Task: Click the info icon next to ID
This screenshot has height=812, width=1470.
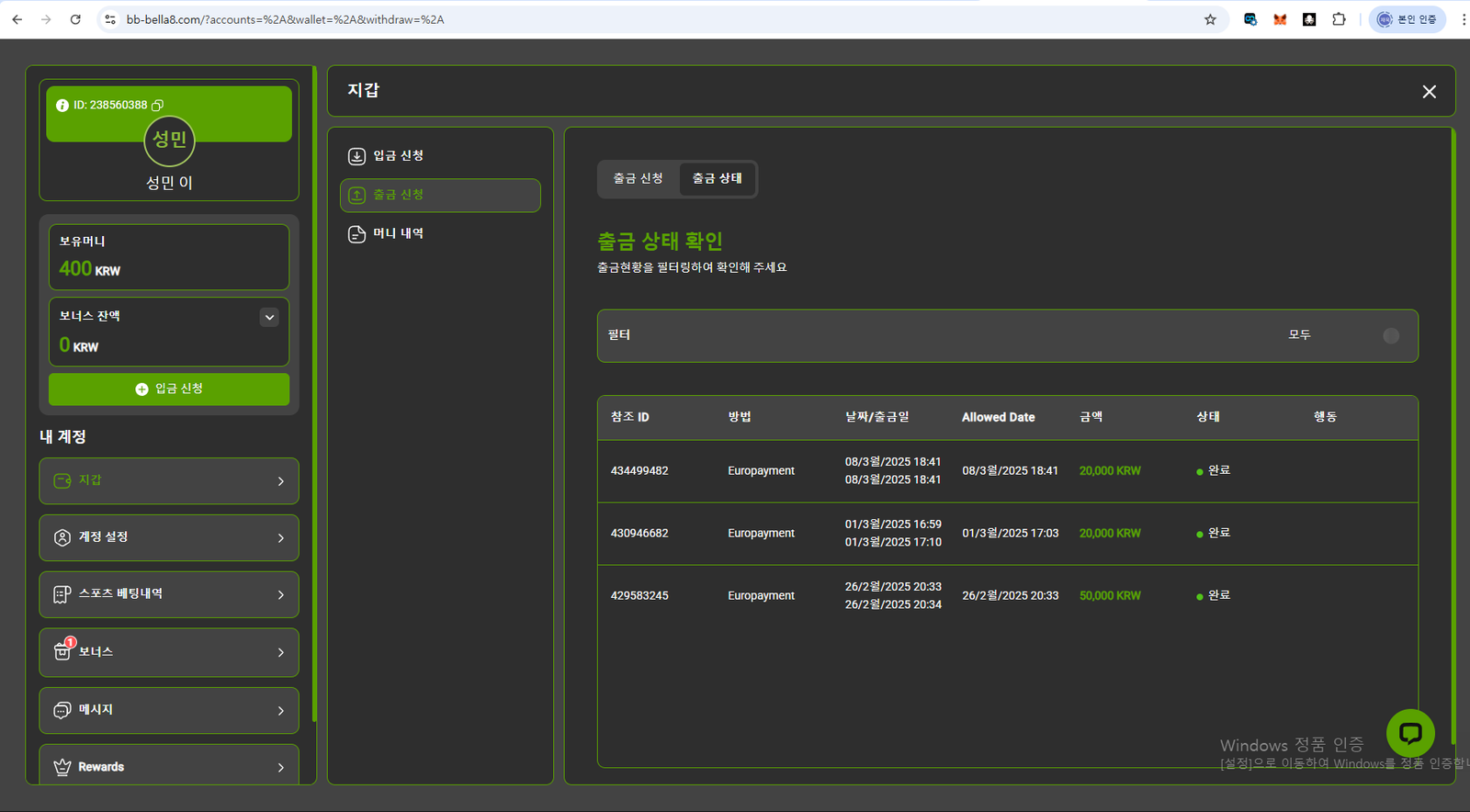Action: pyautogui.click(x=62, y=106)
